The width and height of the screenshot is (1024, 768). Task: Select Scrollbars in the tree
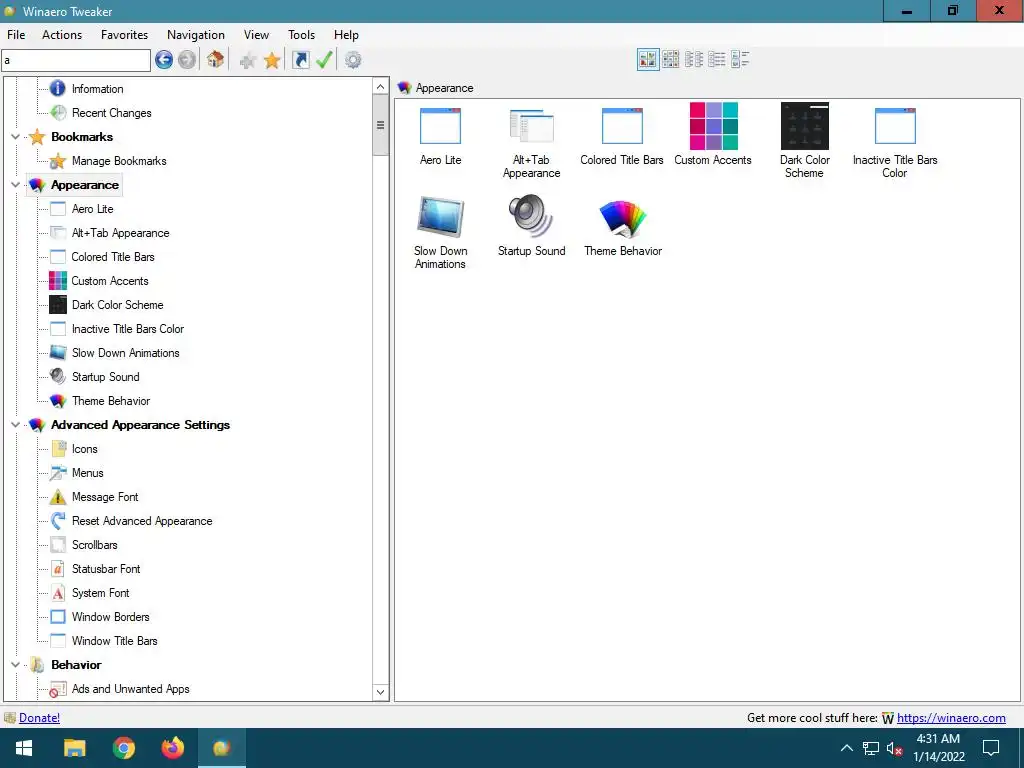point(95,545)
